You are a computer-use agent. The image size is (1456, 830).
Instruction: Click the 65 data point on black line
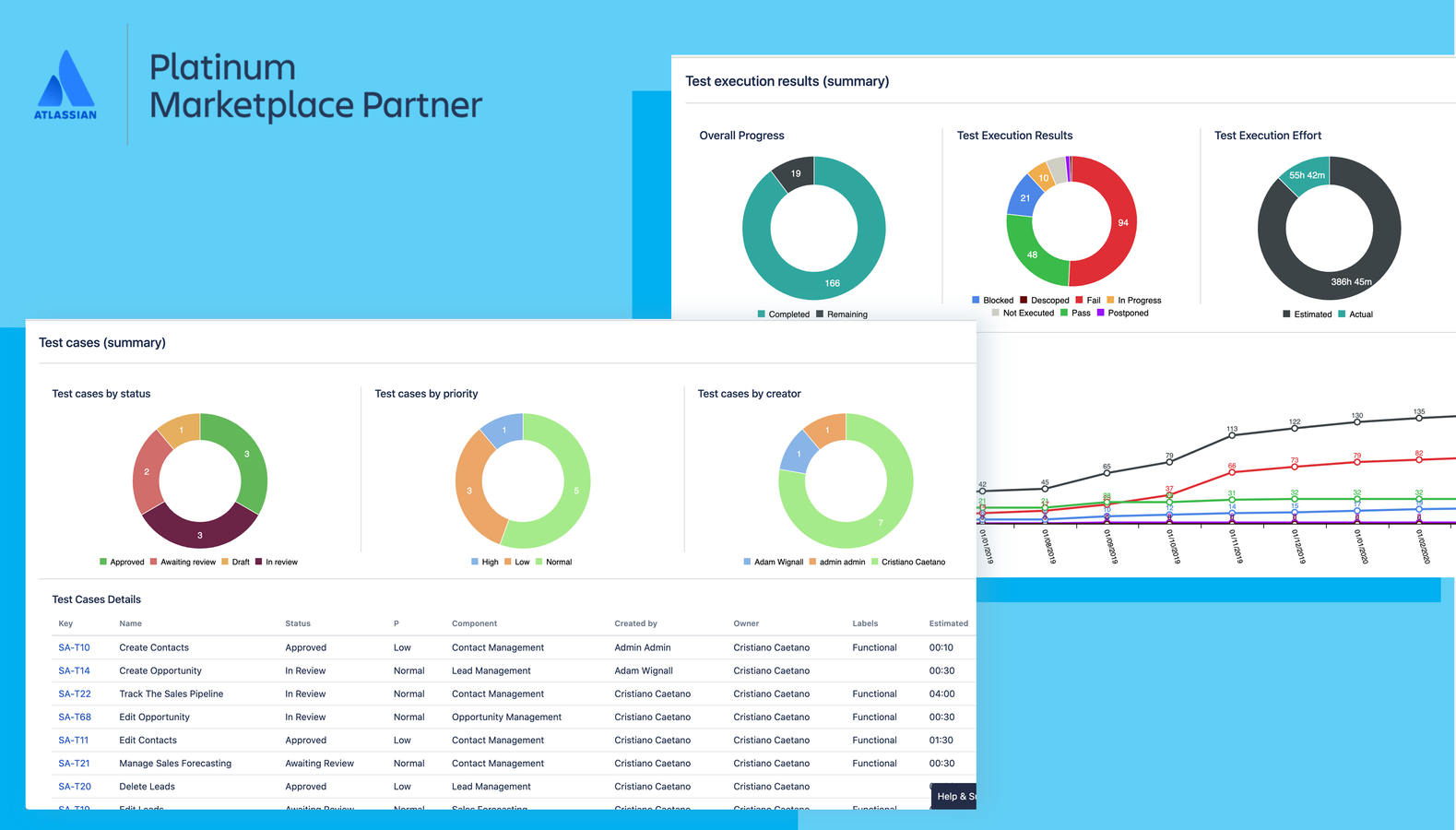[x=1107, y=473]
